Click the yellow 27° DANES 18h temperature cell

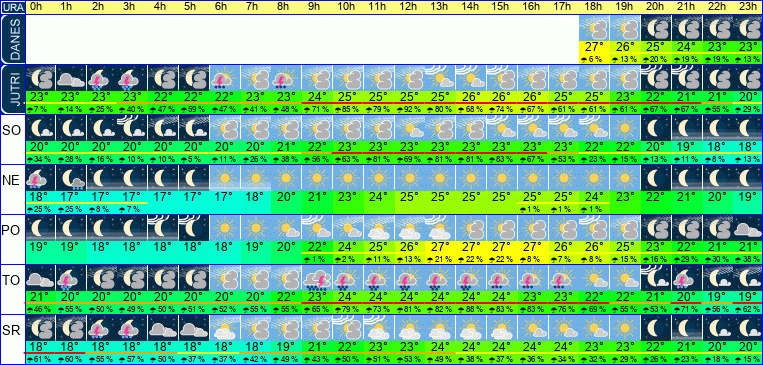(595, 48)
